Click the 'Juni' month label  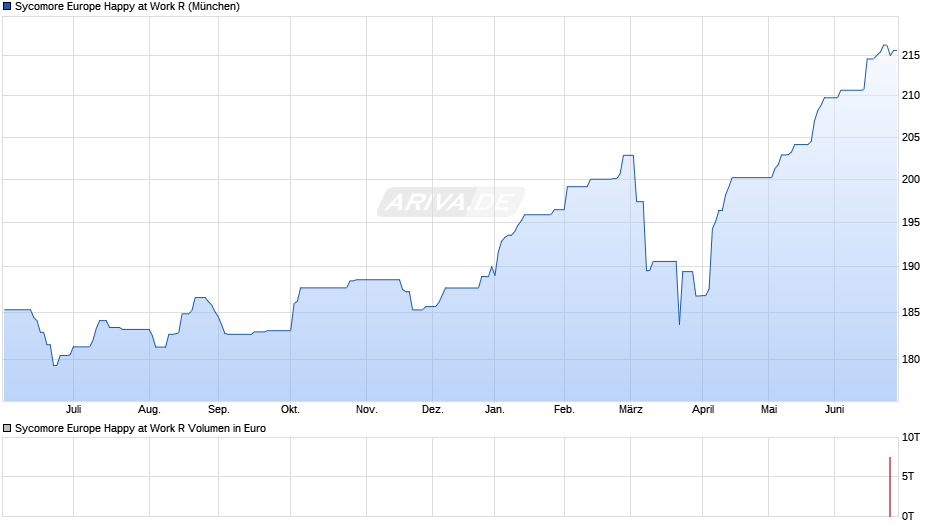click(834, 410)
